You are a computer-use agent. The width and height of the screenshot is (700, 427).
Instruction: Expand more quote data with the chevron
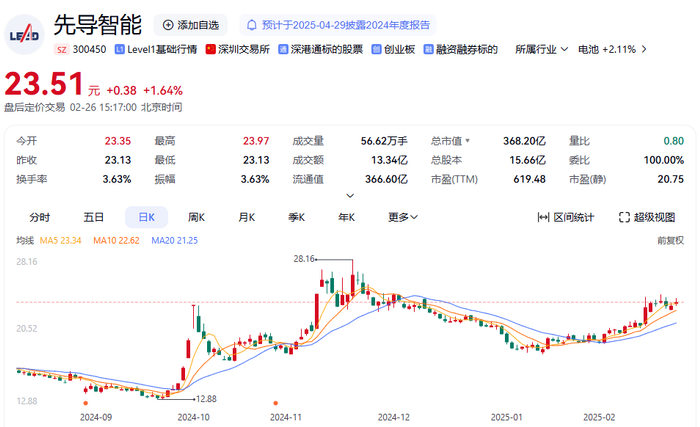click(350, 196)
